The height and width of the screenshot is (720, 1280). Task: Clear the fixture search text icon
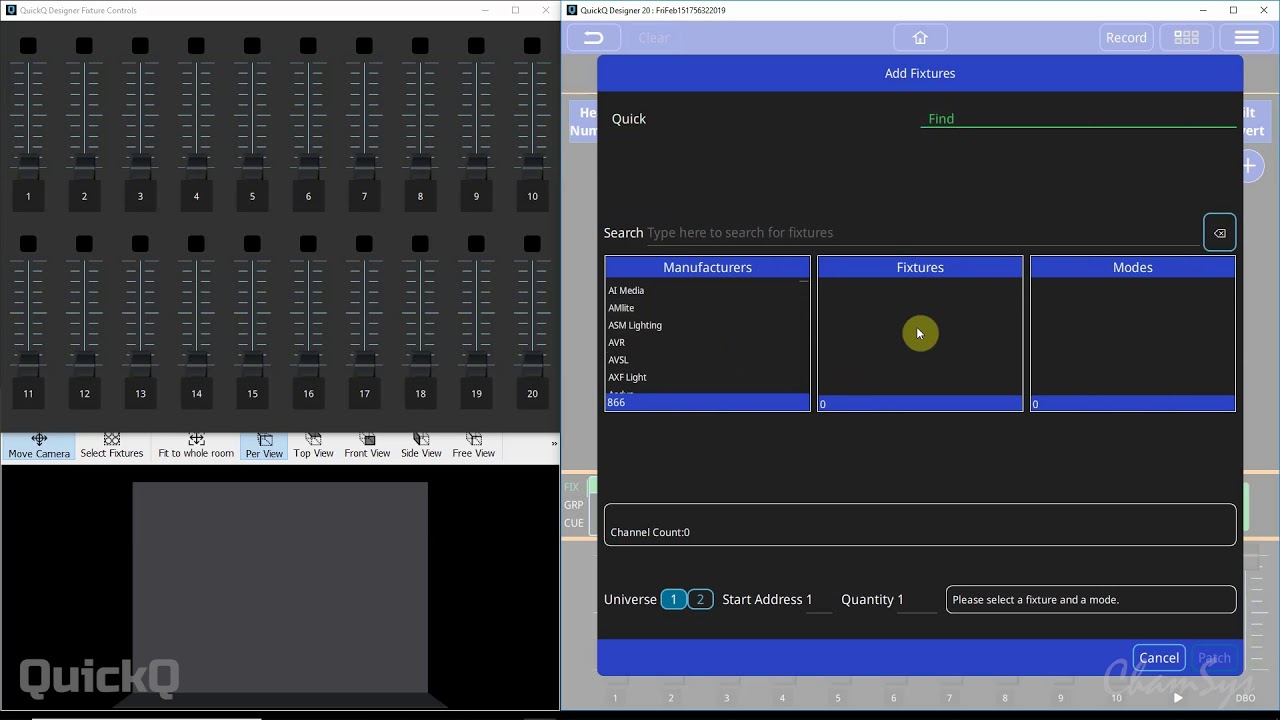(x=1219, y=233)
